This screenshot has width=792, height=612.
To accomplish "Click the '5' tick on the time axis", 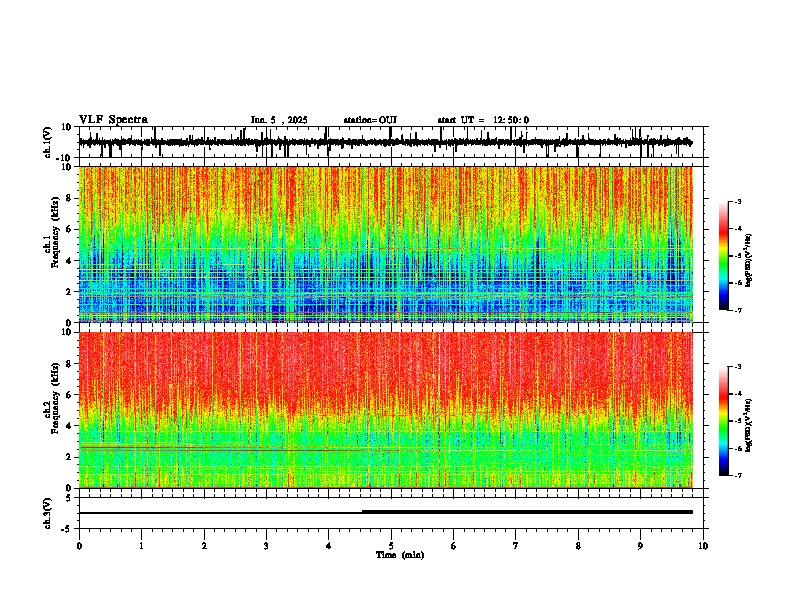I will click(x=391, y=546).
